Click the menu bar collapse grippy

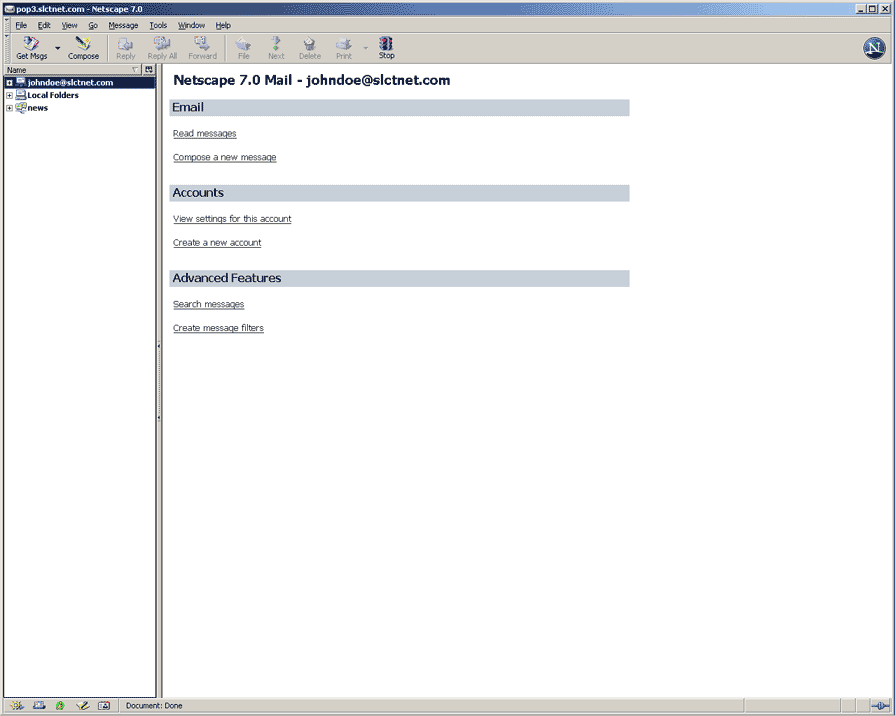[7, 25]
